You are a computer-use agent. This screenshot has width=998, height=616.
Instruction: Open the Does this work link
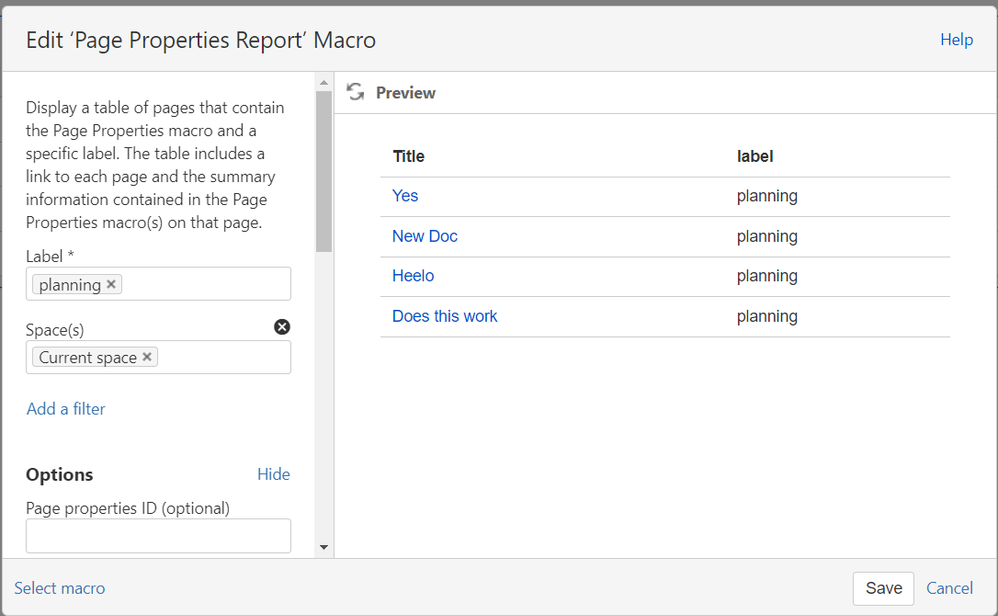pyautogui.click(x=445, y=316)
